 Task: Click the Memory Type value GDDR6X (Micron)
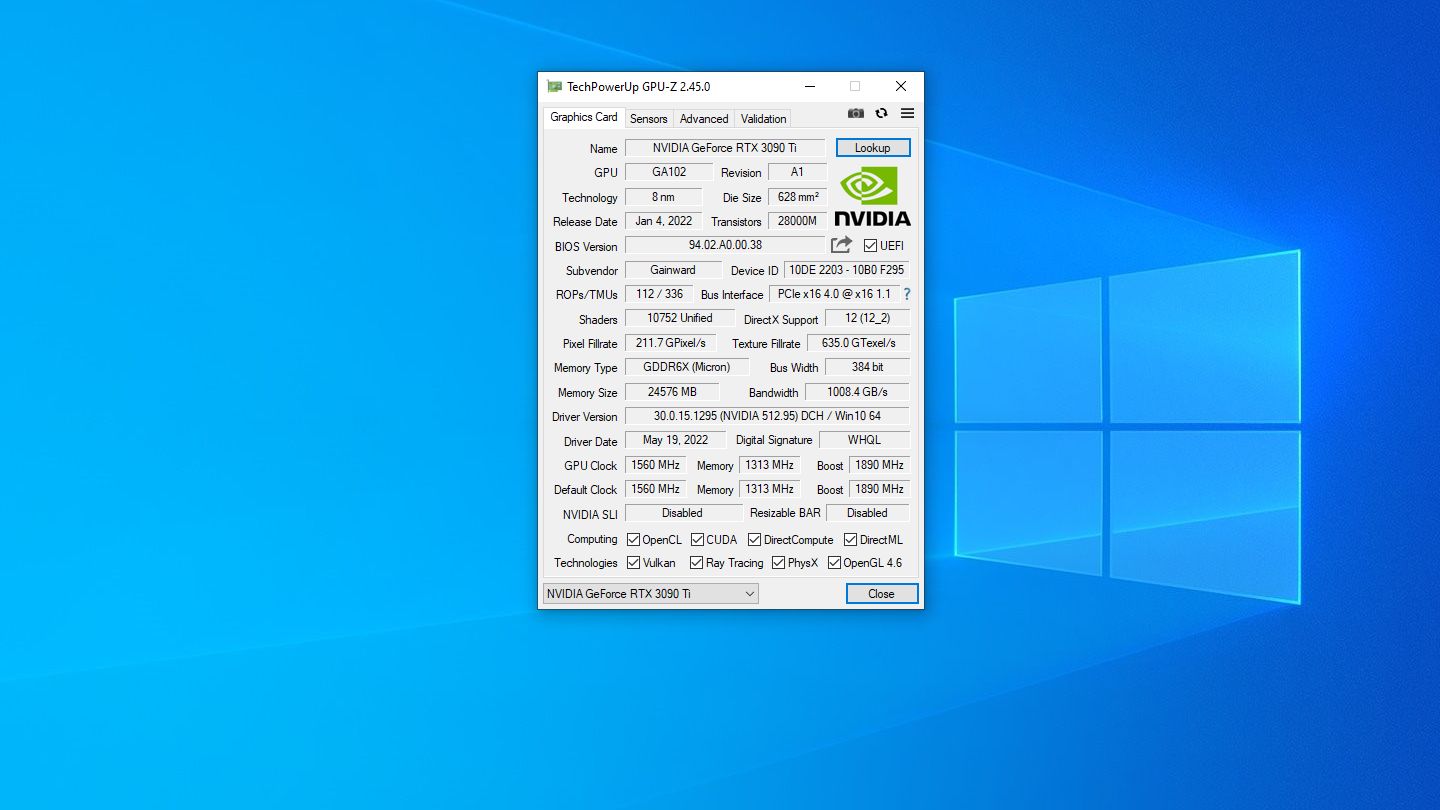[x=686, y=367]
